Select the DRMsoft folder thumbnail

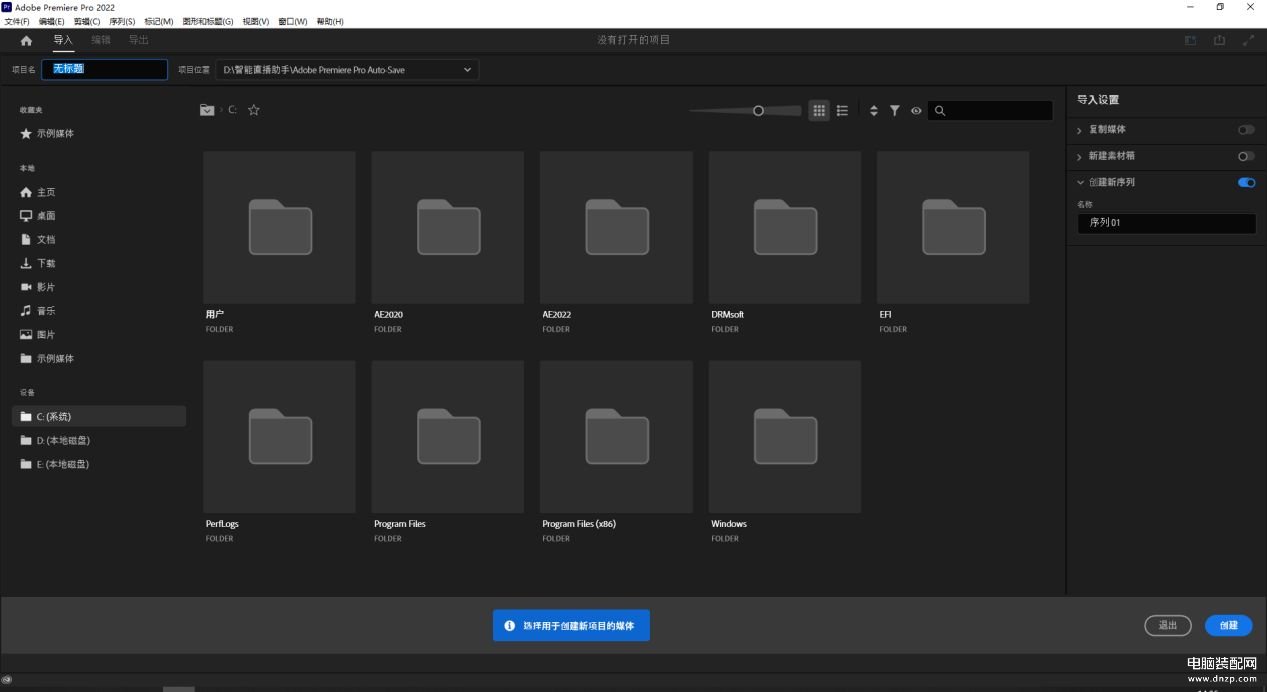click(x=785, y=227)
